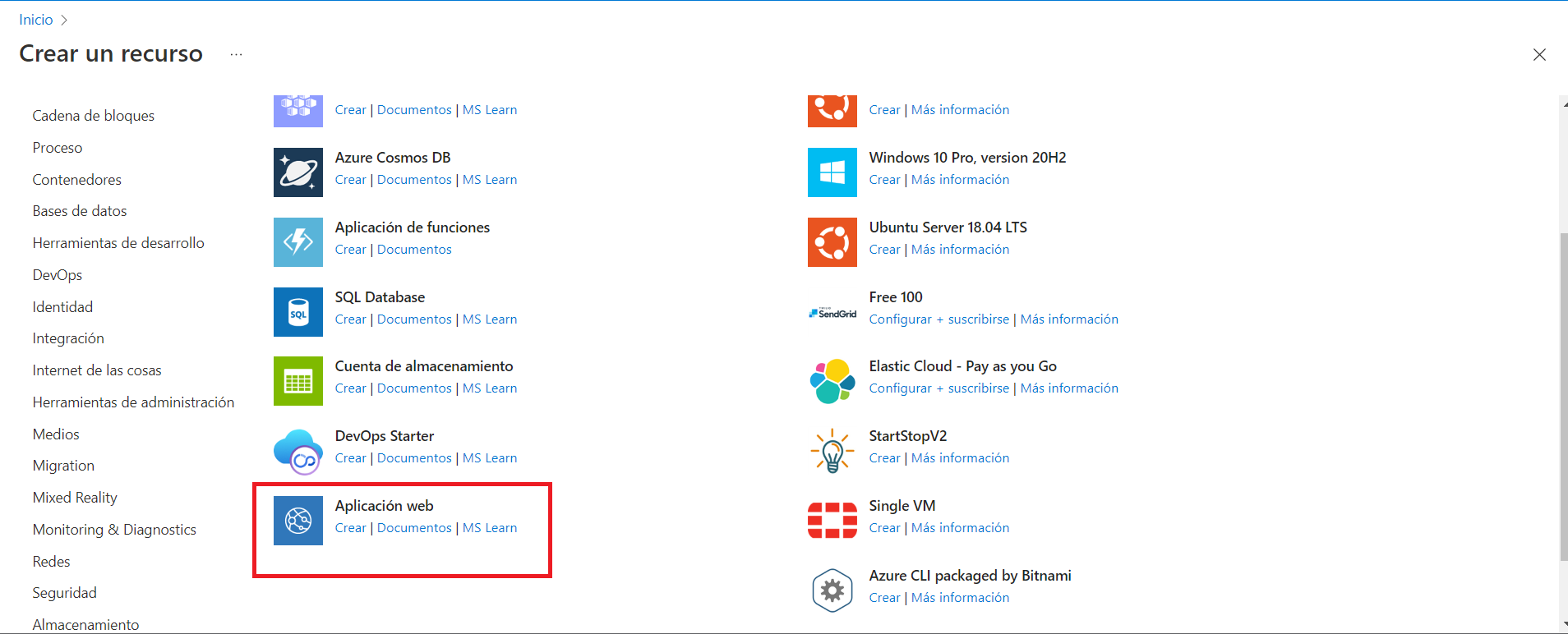The width and height of the screenshot is (1568, 634).
Task: Click the Azure Cosmos DB planet icon
Action: point(298,172)
